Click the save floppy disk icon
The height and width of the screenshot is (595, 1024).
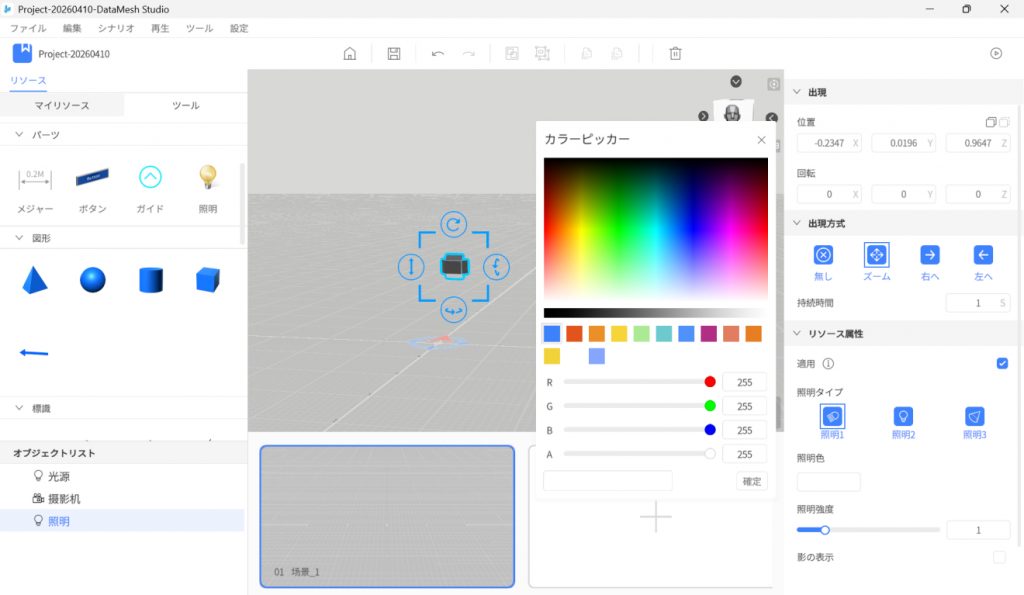coord(394,54)
